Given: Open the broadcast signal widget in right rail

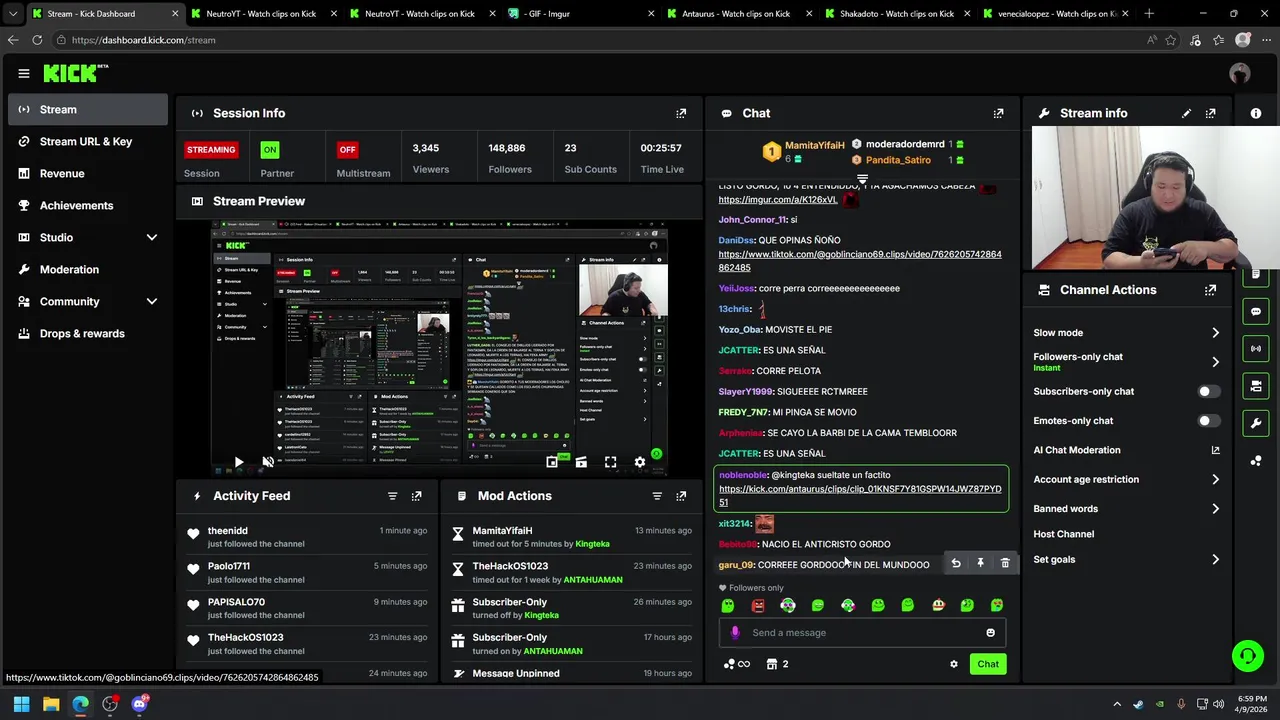Looking at the screenshot, I should pyautogui.click(x=1256, y=349).
